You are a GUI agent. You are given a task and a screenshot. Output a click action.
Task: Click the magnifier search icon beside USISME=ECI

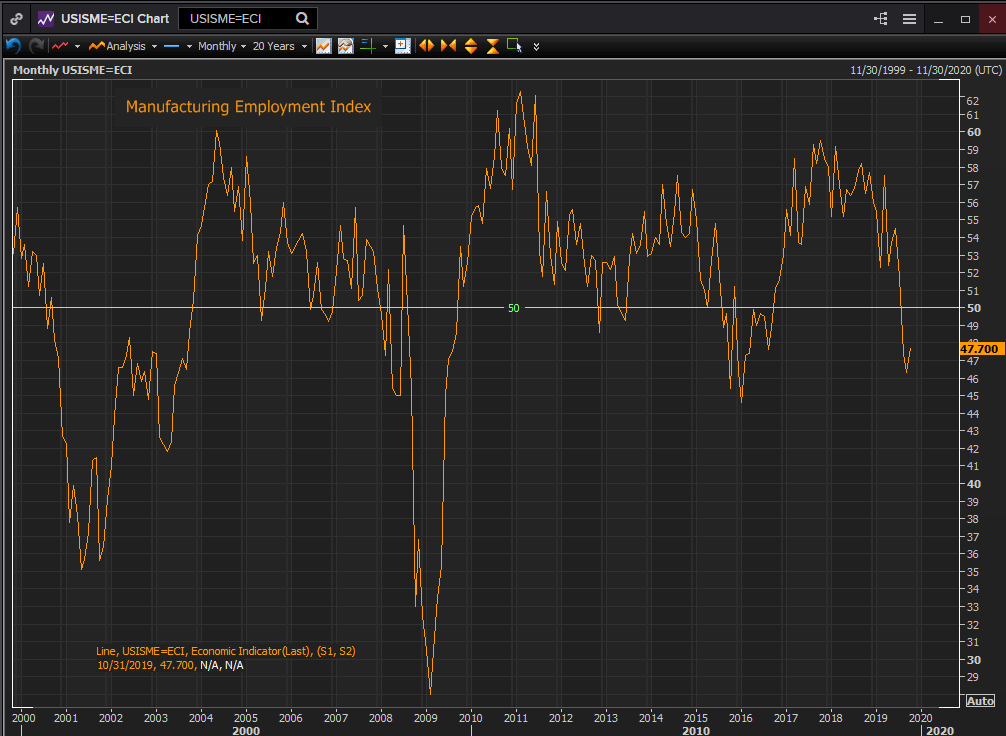pyautogui.click(x=303, y=18)
